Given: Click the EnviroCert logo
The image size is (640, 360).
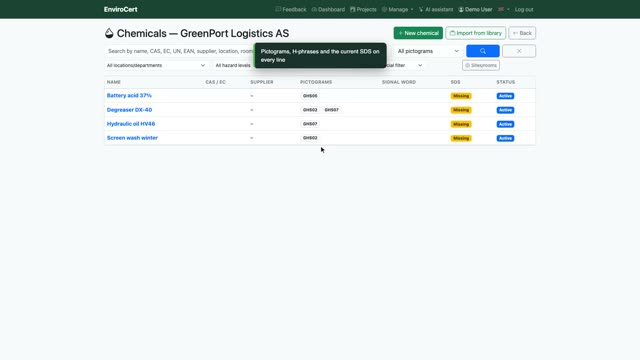Looking at the screenshot, I should coord(120,9).
